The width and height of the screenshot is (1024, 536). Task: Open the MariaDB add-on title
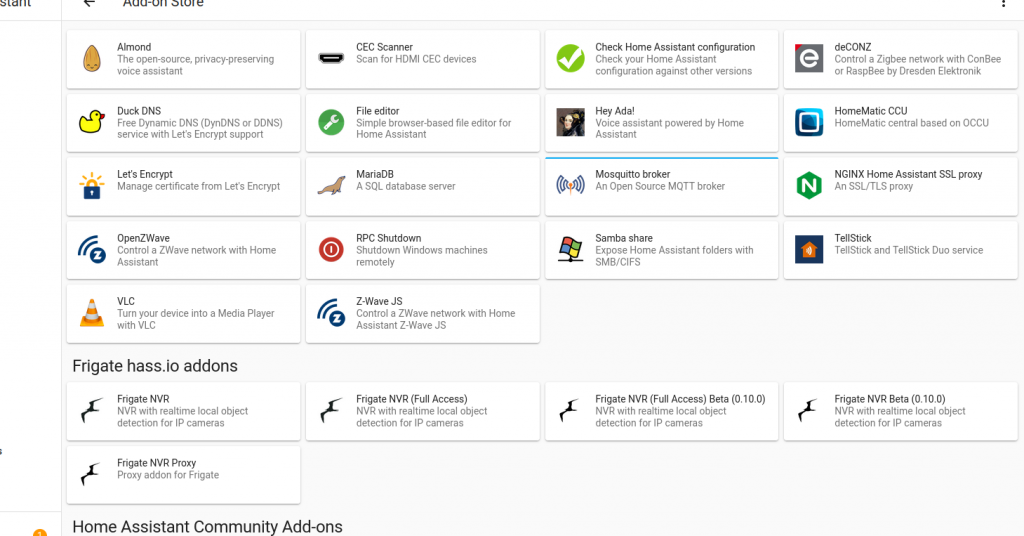click(x=375, y=174)
